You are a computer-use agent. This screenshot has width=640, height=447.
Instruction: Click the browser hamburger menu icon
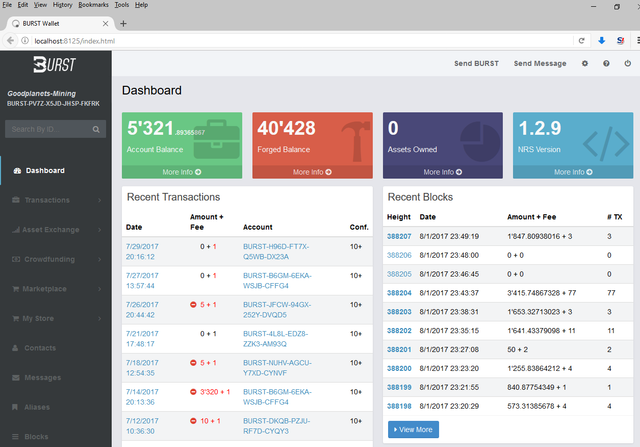pyautogui.click(x=638, y=40)
